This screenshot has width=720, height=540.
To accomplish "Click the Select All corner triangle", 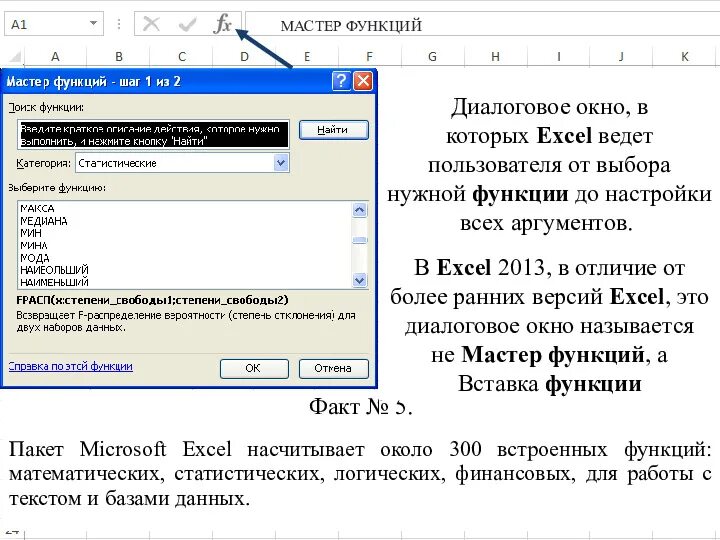I will click(15, 56).
